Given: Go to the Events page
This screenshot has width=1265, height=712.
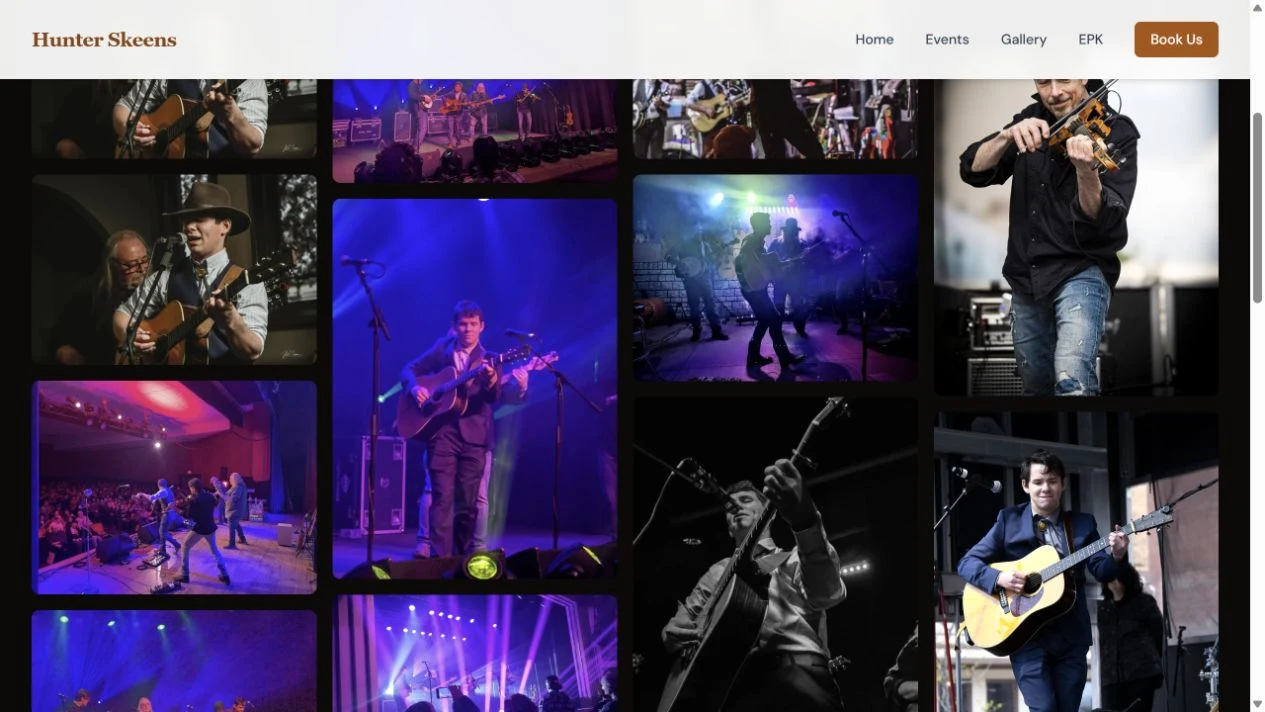Looking at the screenshot, I should tap(947, 39).
